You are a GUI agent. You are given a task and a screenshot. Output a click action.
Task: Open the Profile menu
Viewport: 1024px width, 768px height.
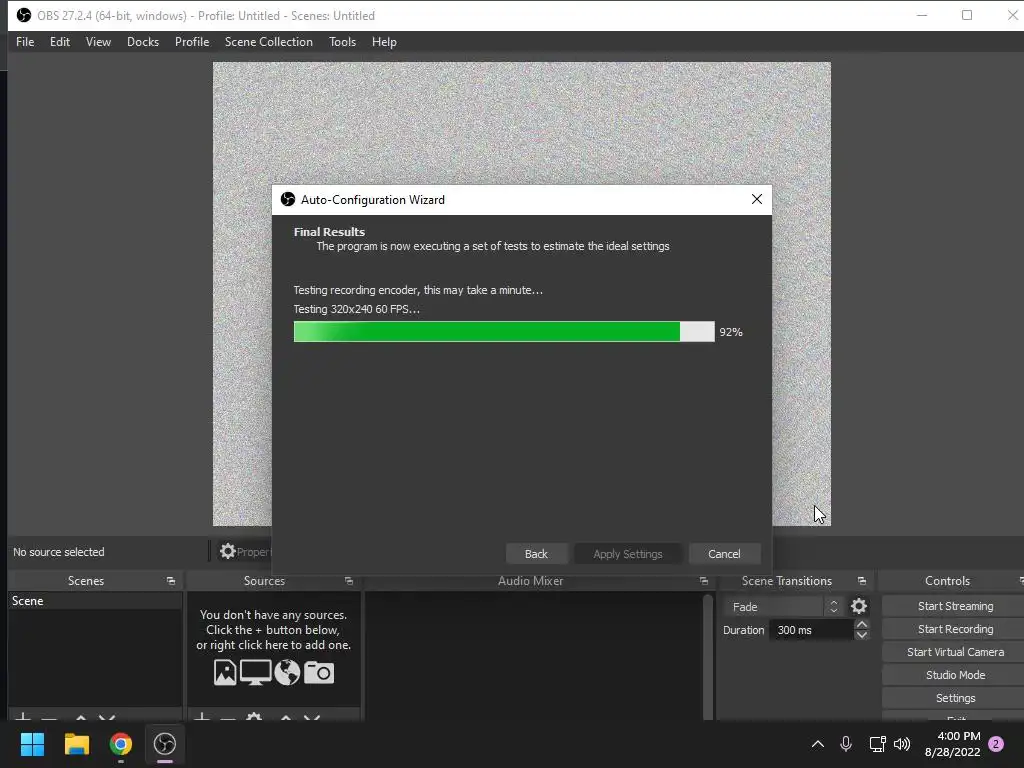point(192,42)
